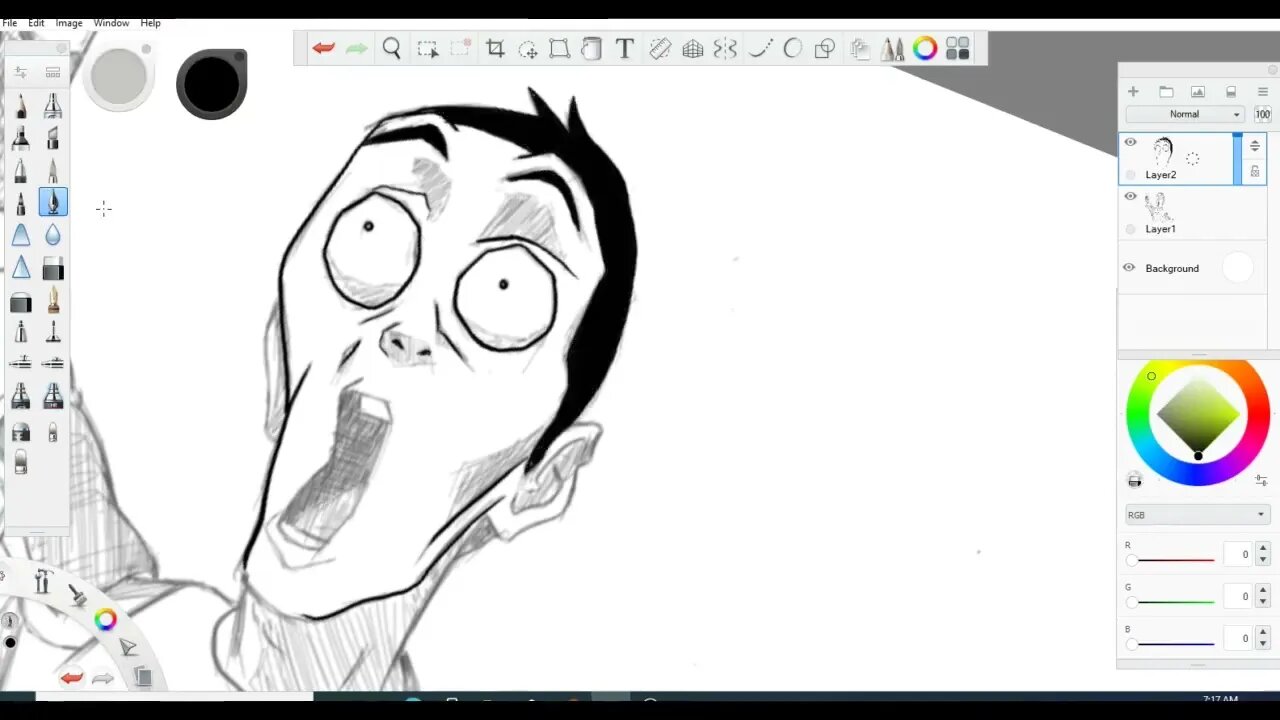Click the blue B slider track

pos(1175,644)
